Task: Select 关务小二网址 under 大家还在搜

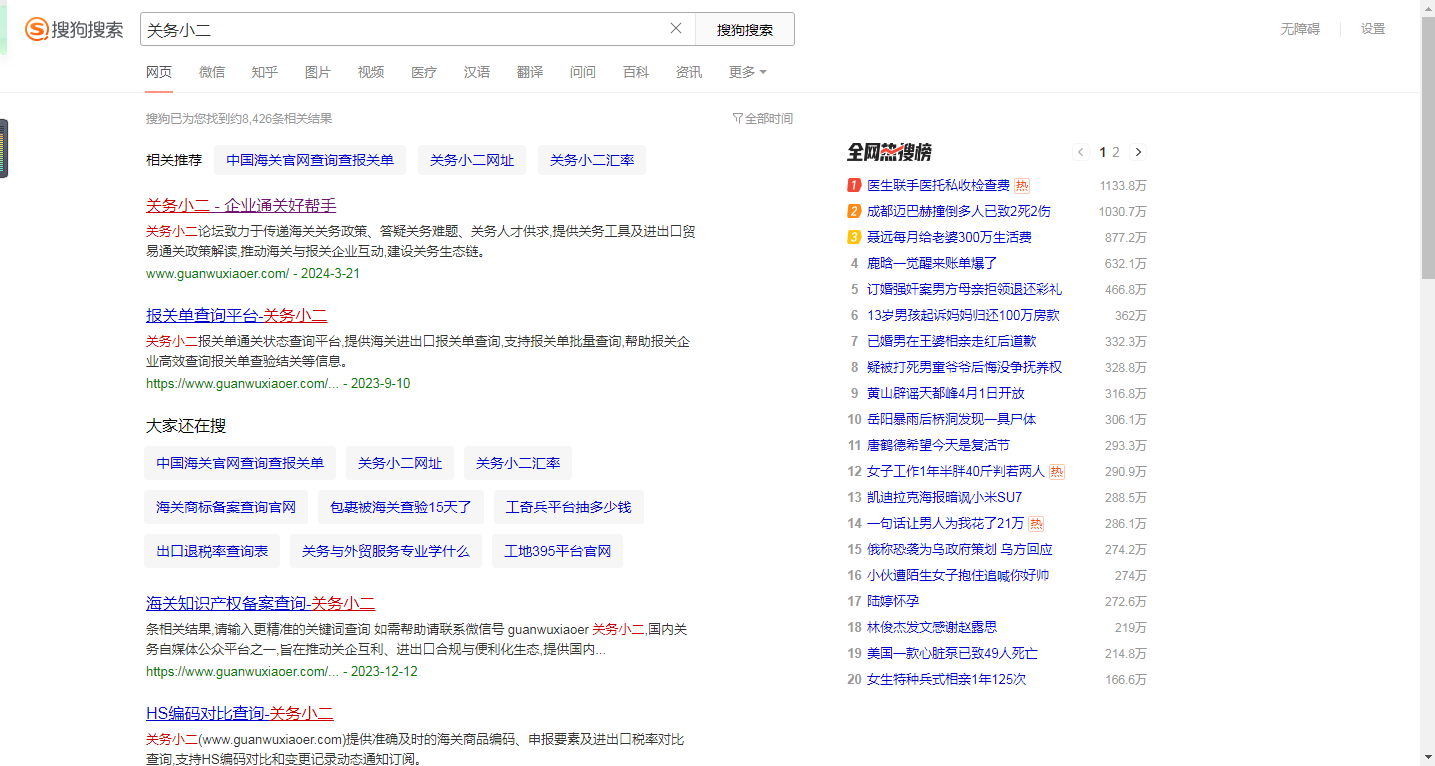Action: point(400,463)
